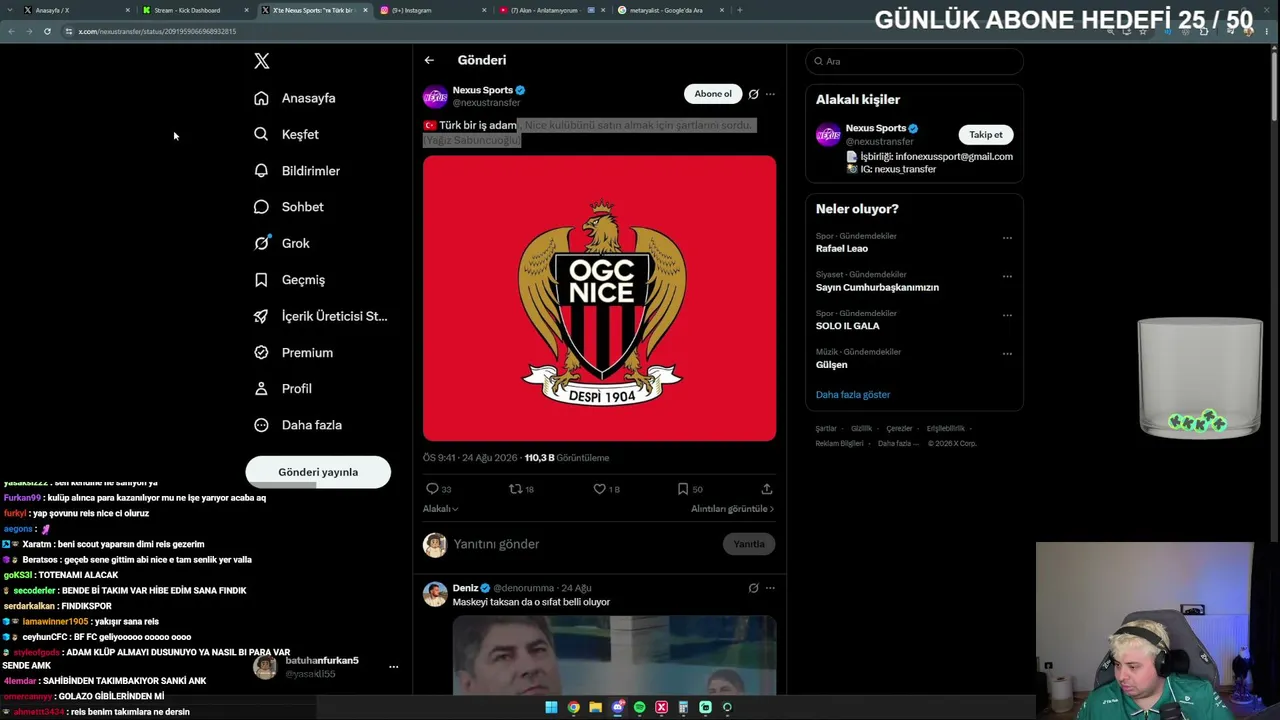This screenshot has height=720, width=1280.
Task: Bookmark the Nexus Sports post
Action: [683, 489]
